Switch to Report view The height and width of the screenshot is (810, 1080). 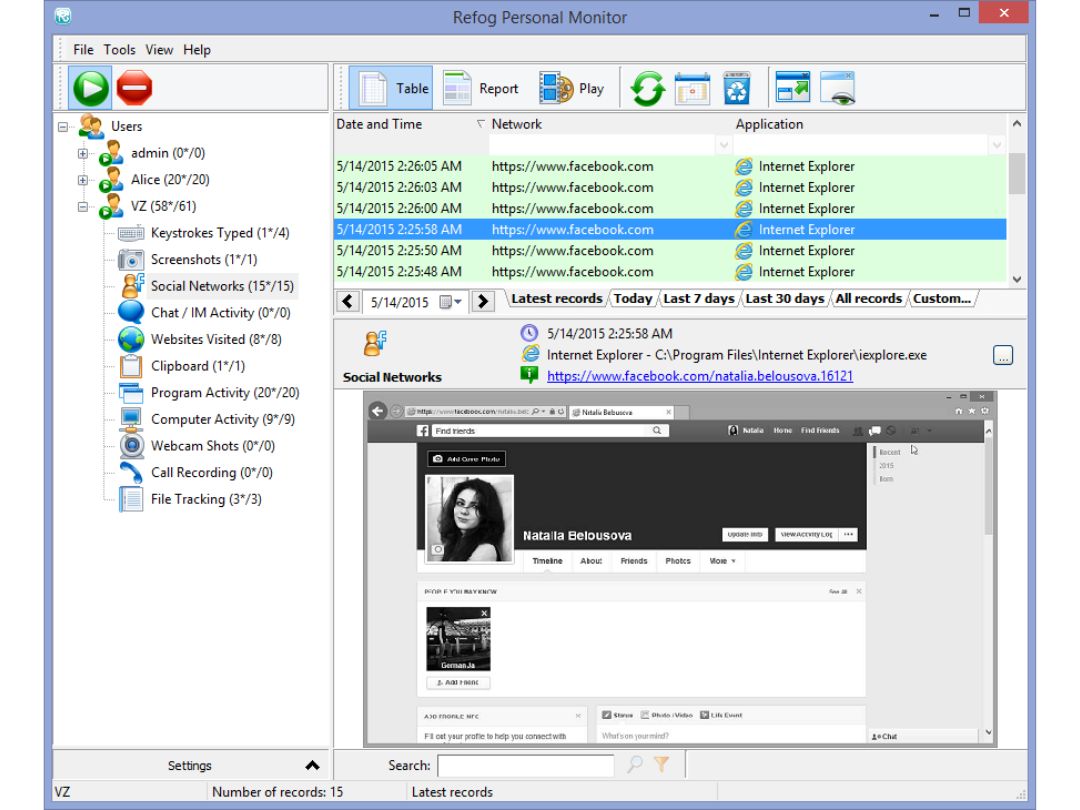(481, 88)
